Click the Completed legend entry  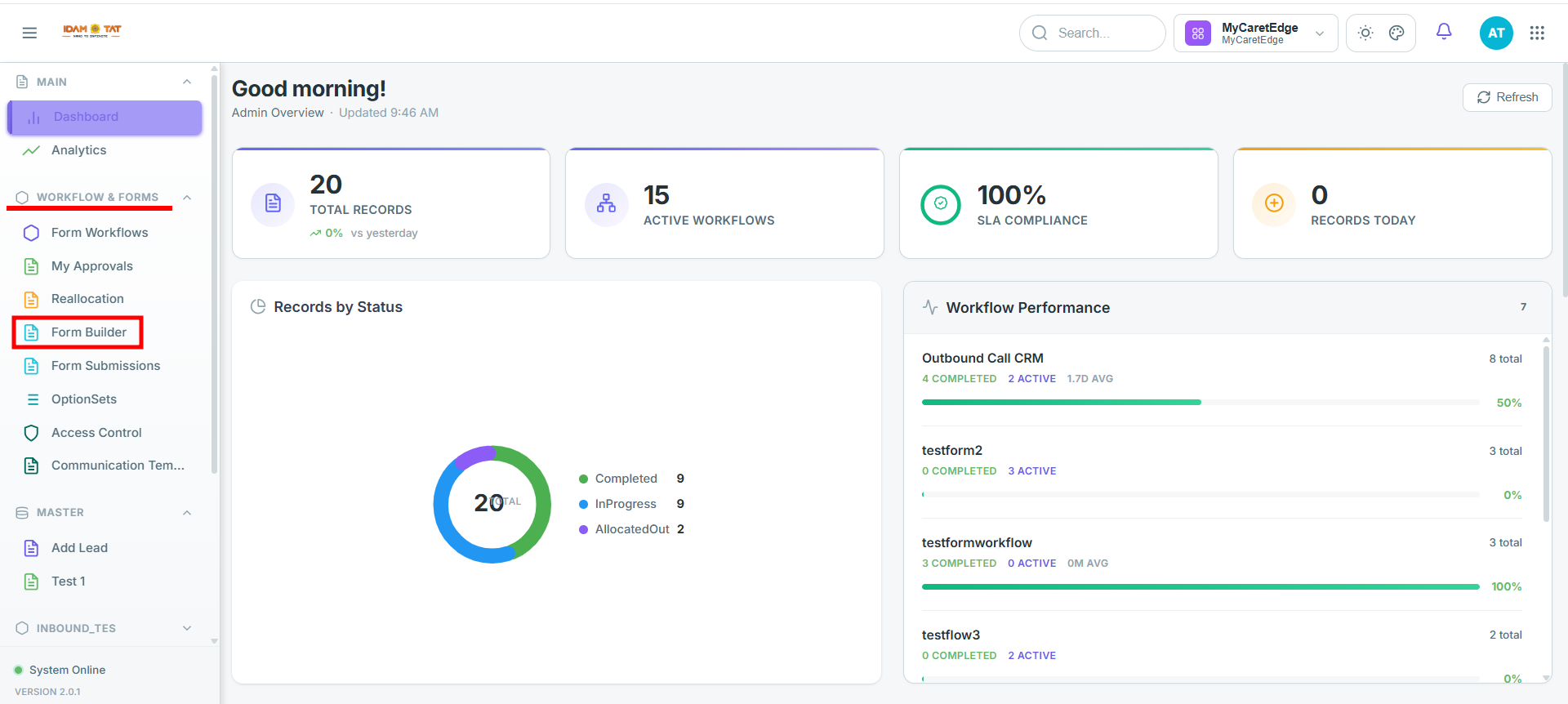[x=631, y=479]
